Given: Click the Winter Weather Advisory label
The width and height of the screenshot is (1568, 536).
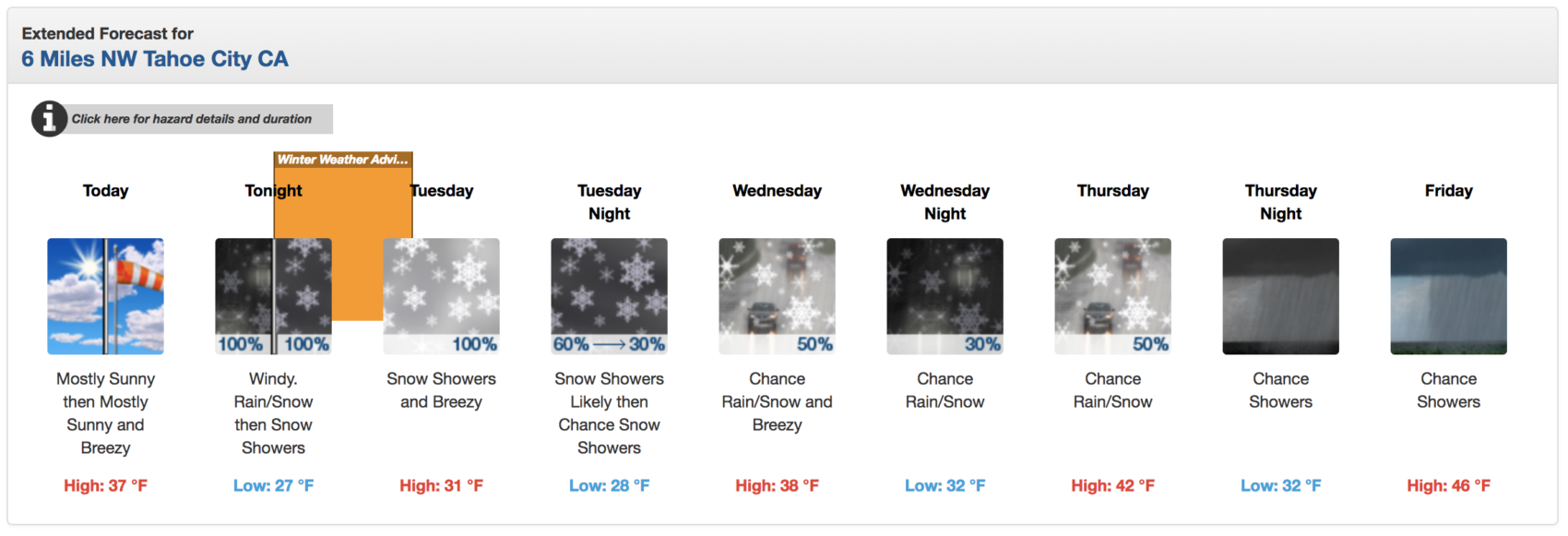Looking at the screenshot, I should [x=343, y=160].
